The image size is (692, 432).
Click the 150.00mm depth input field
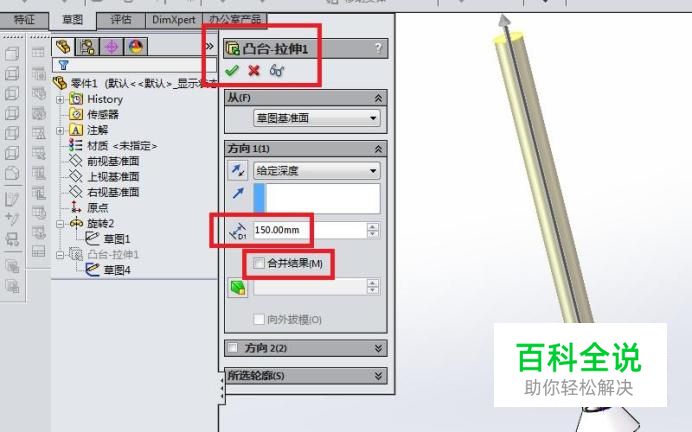[x=310, y=230]
